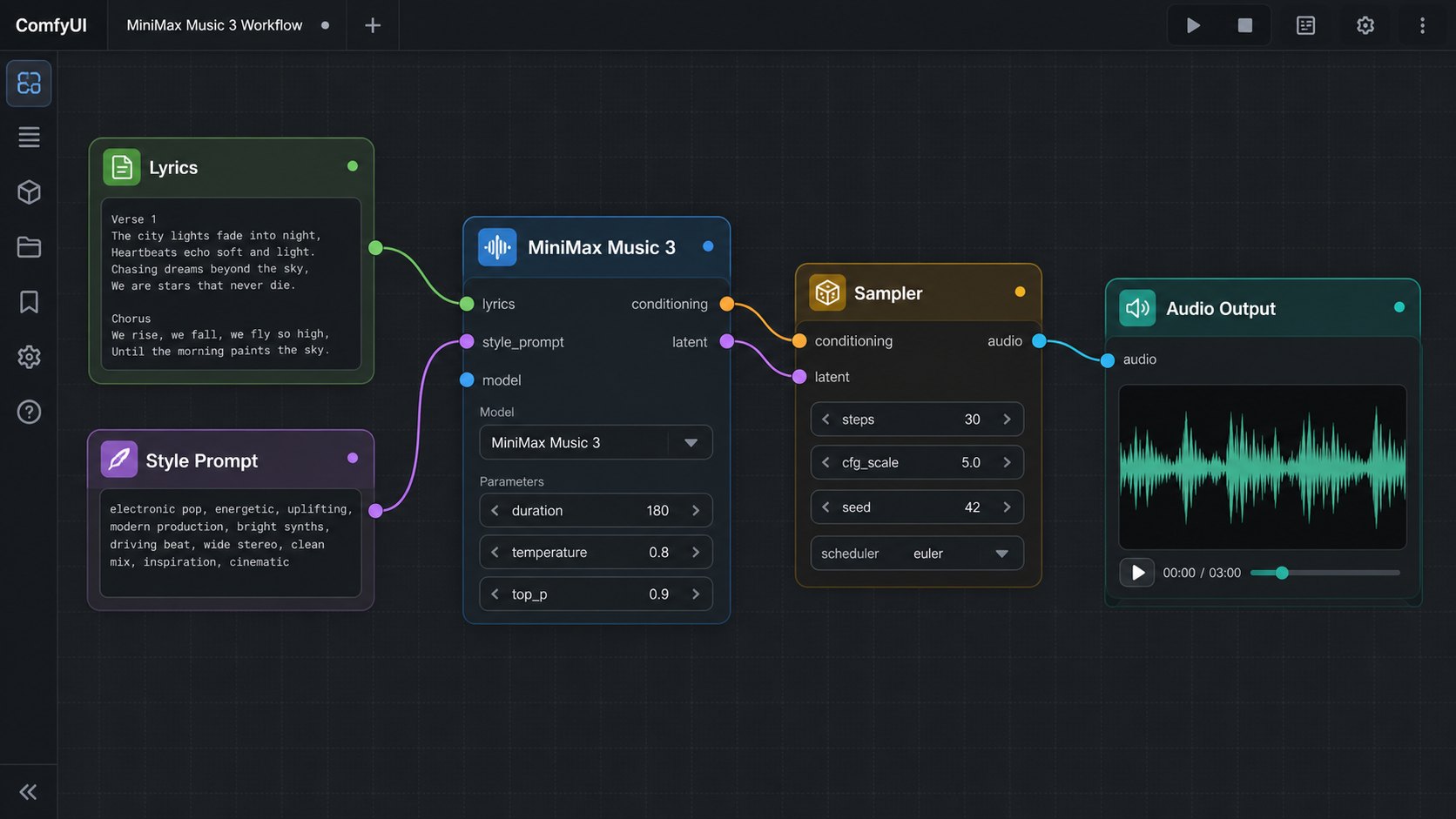Open the help question mark icon
This screenshot has width=1456, height=819.
[29, 412]
